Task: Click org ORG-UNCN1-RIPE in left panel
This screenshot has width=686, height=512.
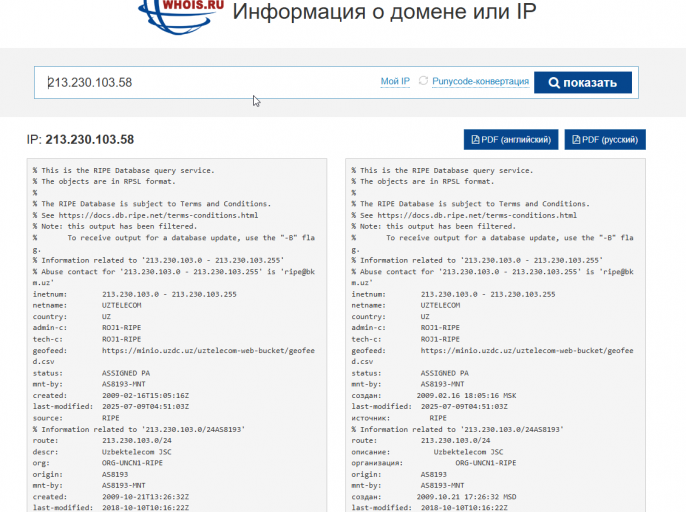Action: coord(98,463)
